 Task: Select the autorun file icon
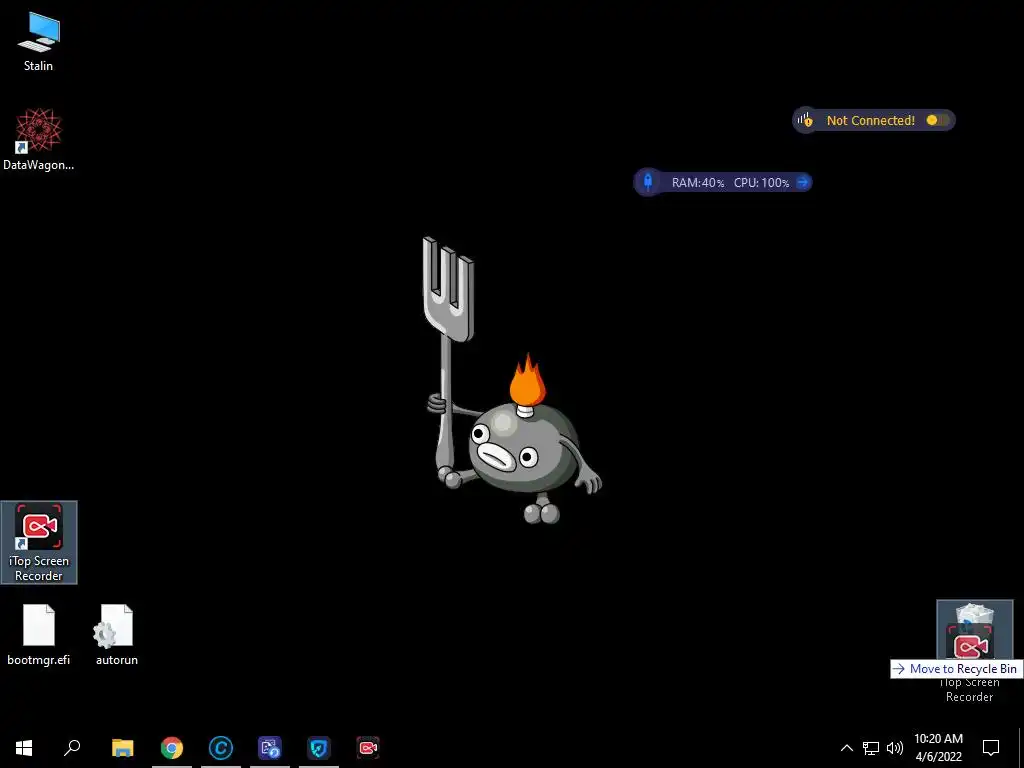pyautogui.click(x=117, y=635)
